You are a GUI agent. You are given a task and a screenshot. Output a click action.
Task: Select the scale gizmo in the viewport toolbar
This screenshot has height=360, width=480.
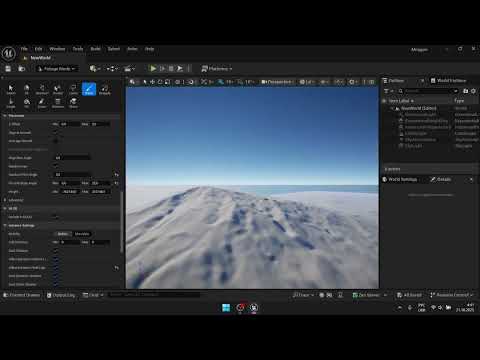[167, 82]
